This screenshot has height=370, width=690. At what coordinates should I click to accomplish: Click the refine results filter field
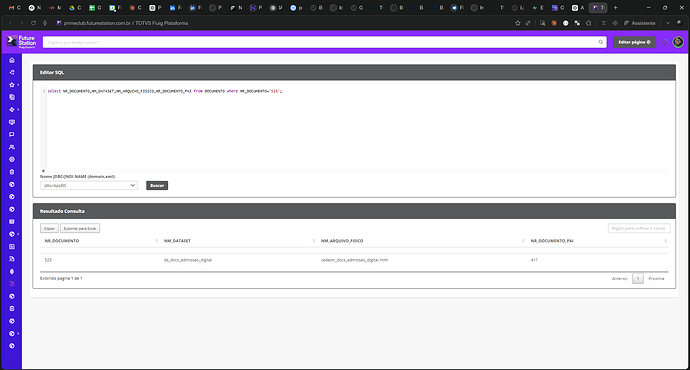click(639, 228)
